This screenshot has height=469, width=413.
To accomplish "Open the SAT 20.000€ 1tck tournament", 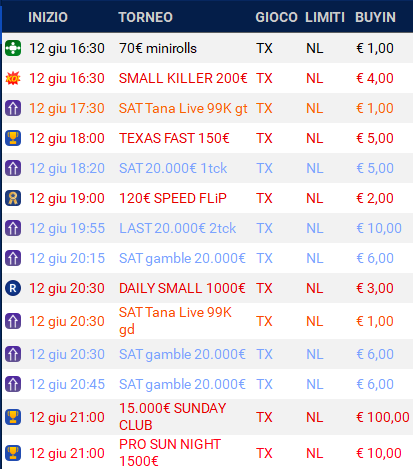I will click(173, 168).
